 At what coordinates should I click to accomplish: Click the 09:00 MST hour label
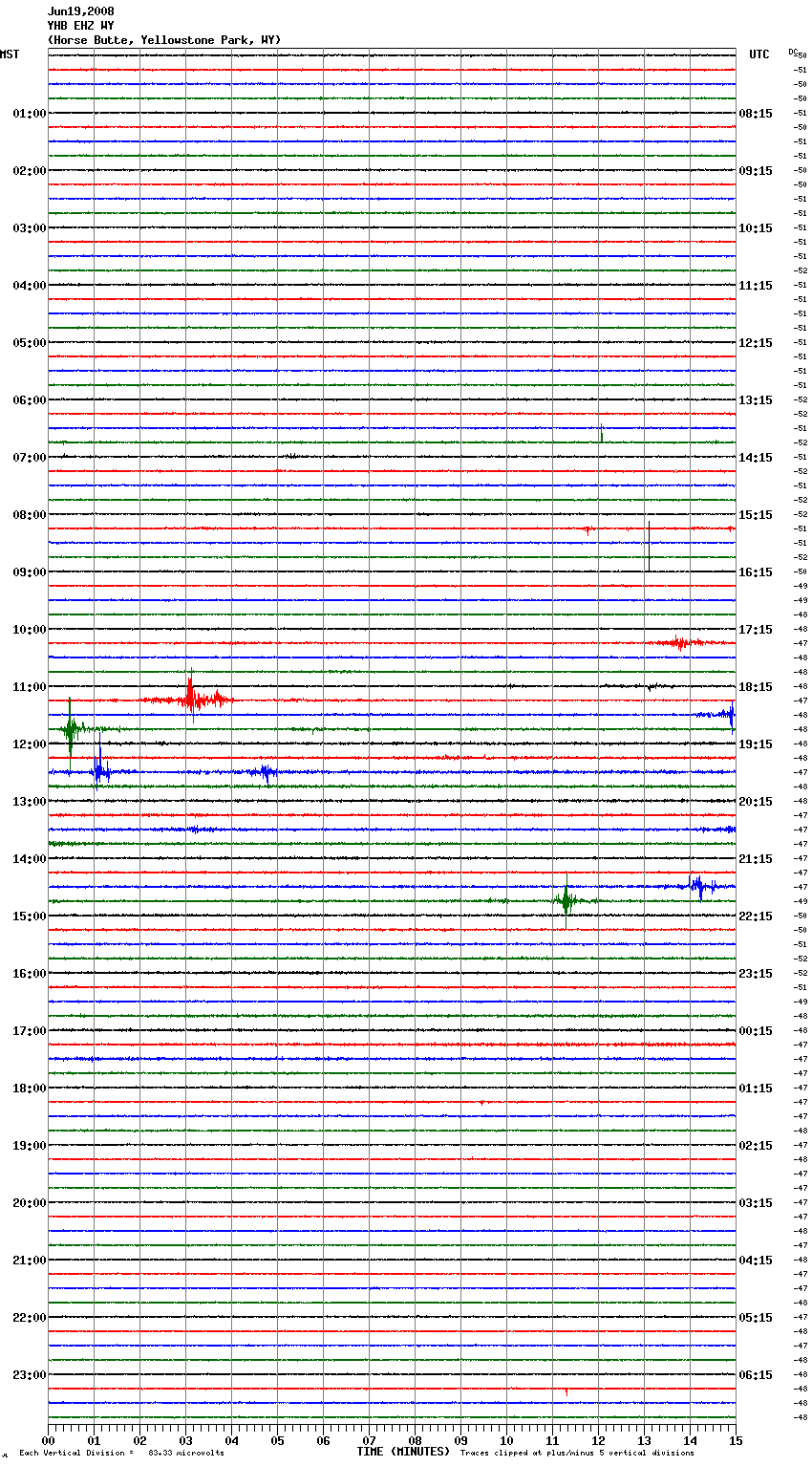click(x=30, y=572)
